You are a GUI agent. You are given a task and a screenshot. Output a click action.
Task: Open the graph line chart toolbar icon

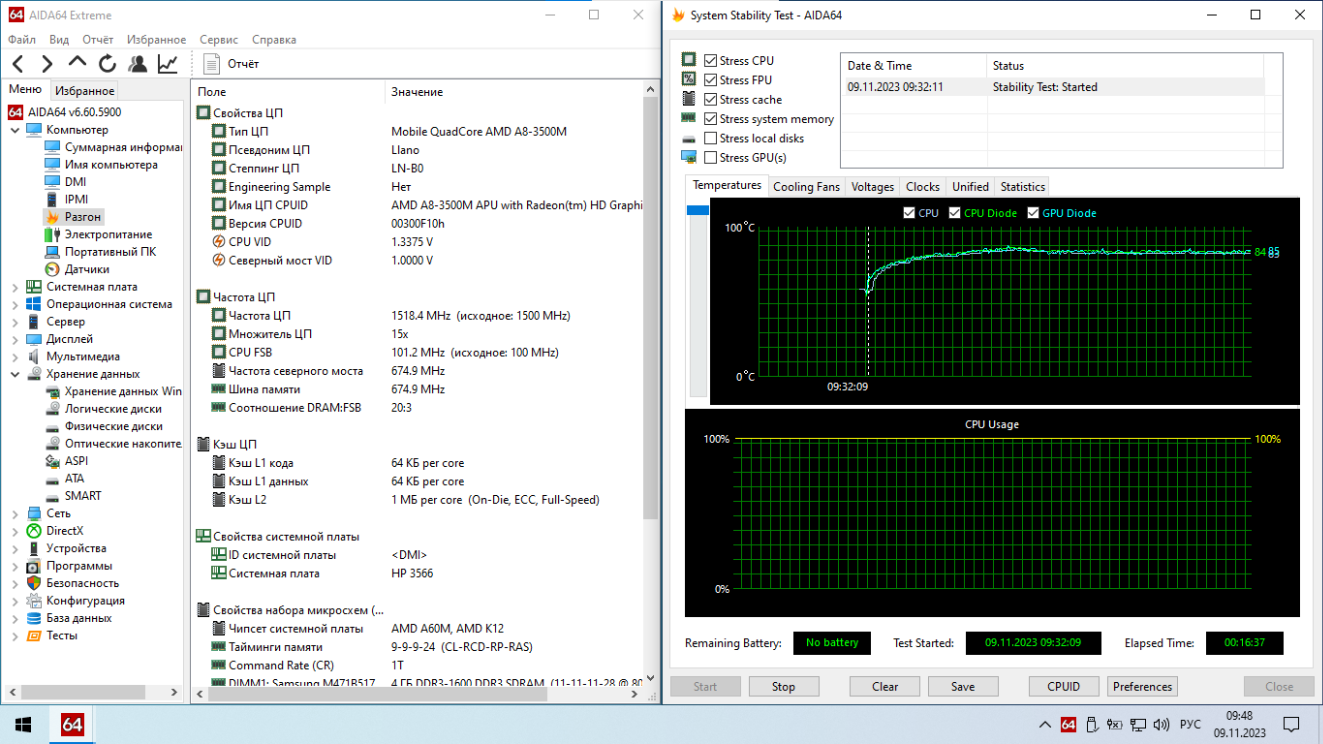pos(168,64)
